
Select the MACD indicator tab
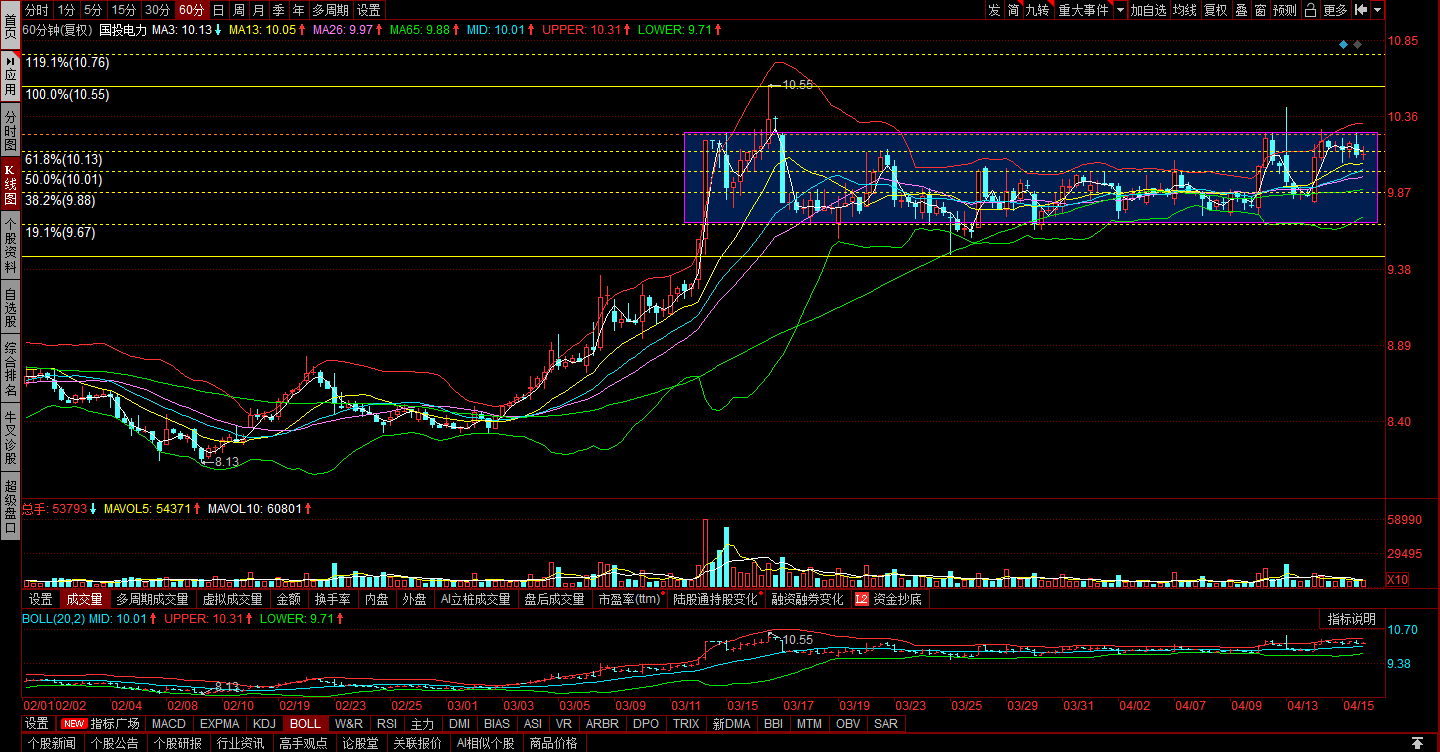[x=169, y=723]
